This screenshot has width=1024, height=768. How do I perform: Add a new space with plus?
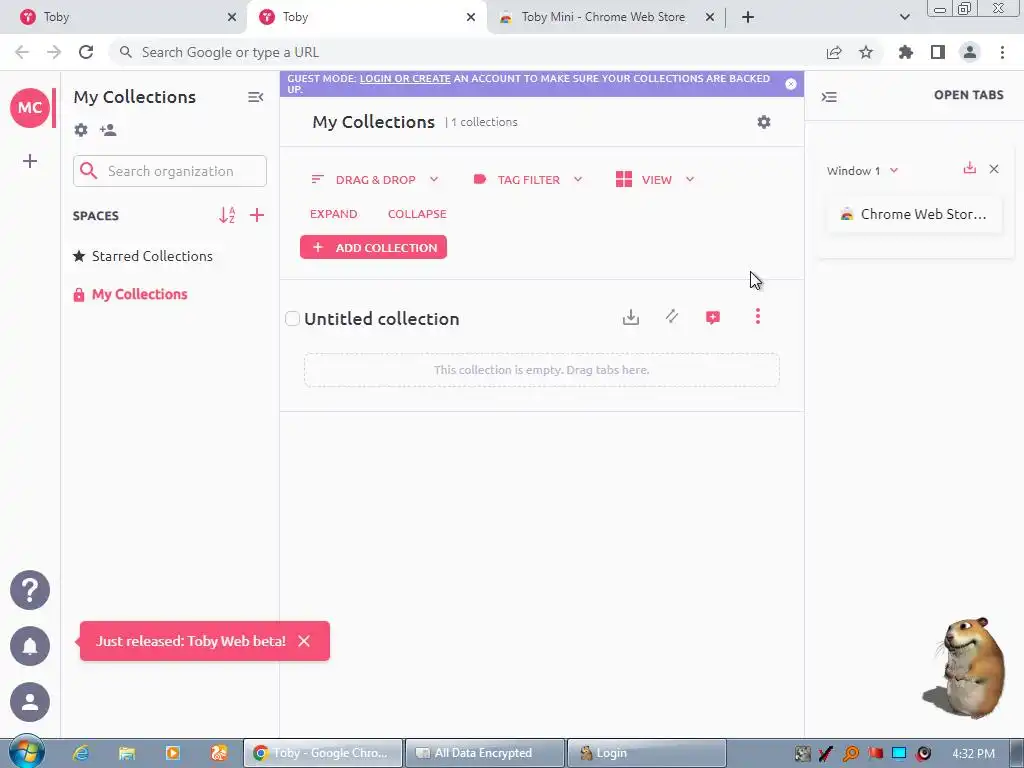pyautogui.click(x=257, y=215)
